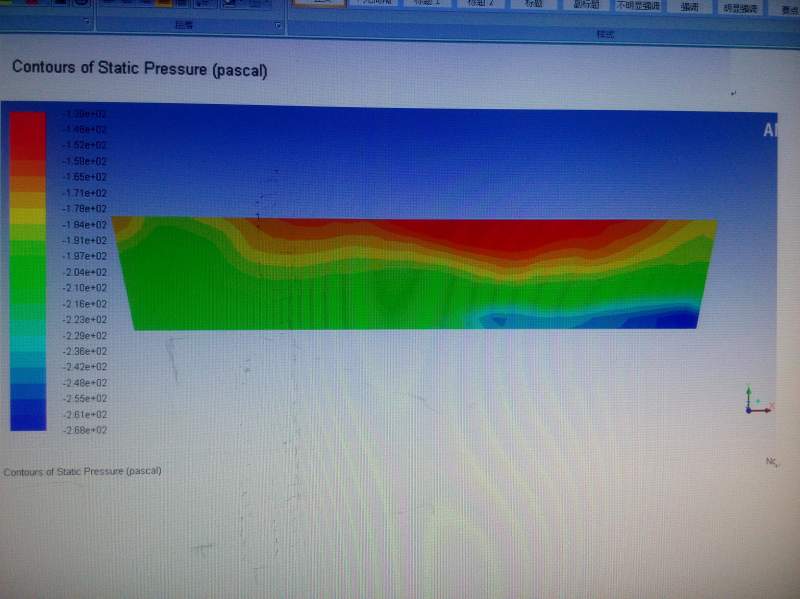Select legend value -1.84e+02
The image size is (800, 599).
tap(85, 224)
